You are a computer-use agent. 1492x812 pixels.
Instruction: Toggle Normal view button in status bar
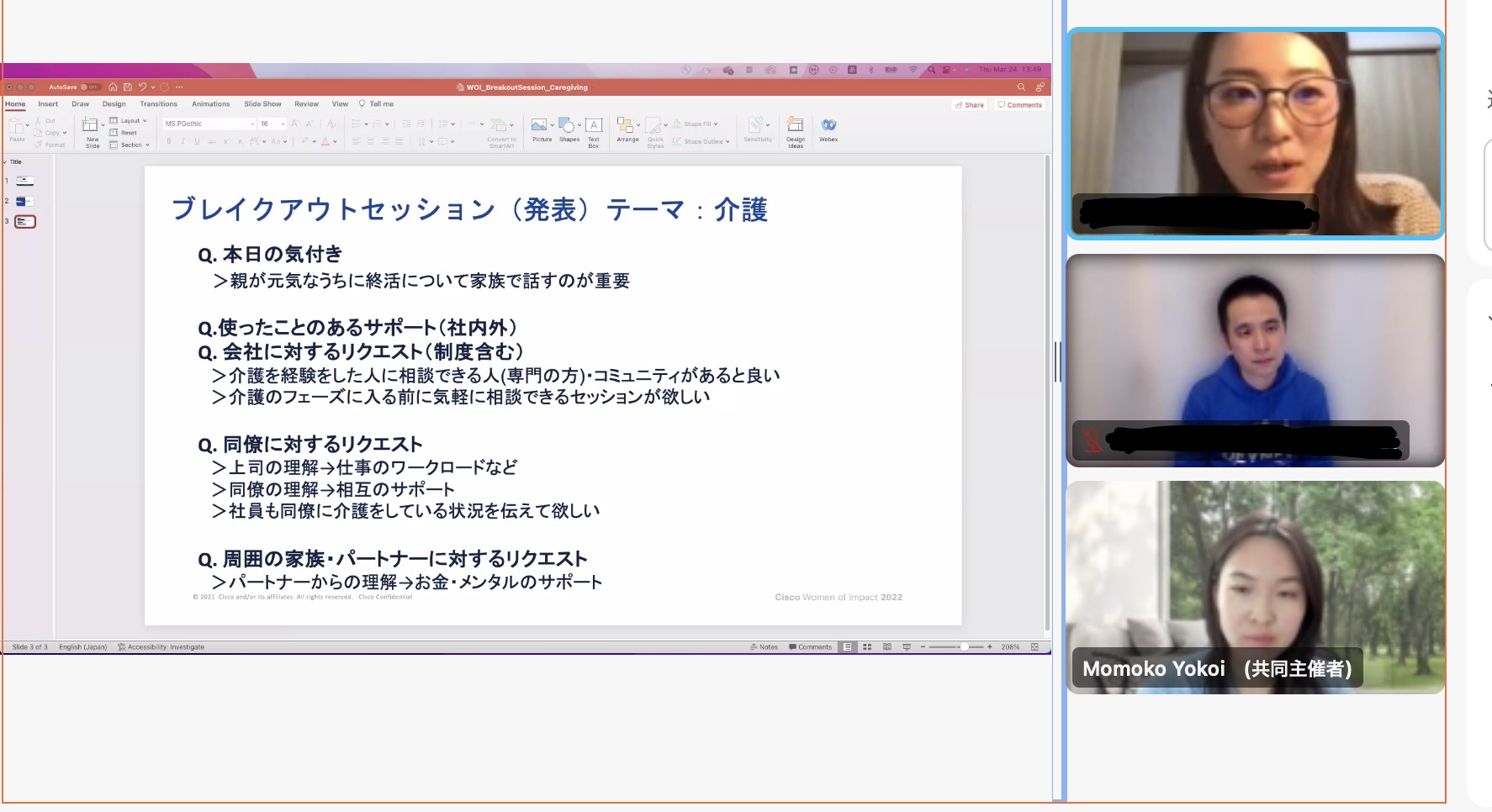coord(848,647)
